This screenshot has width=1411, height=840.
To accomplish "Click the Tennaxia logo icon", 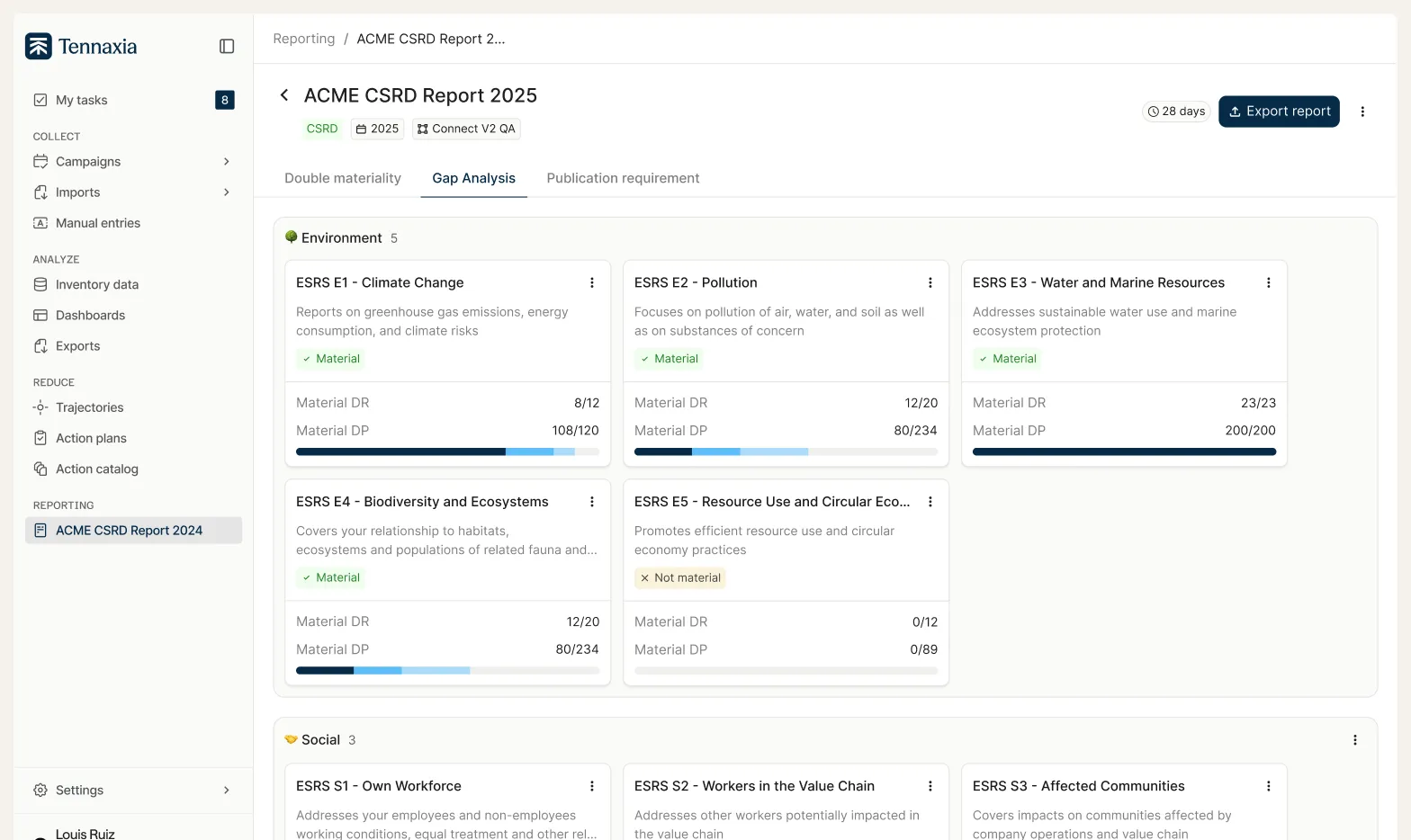I will point(39,47).
